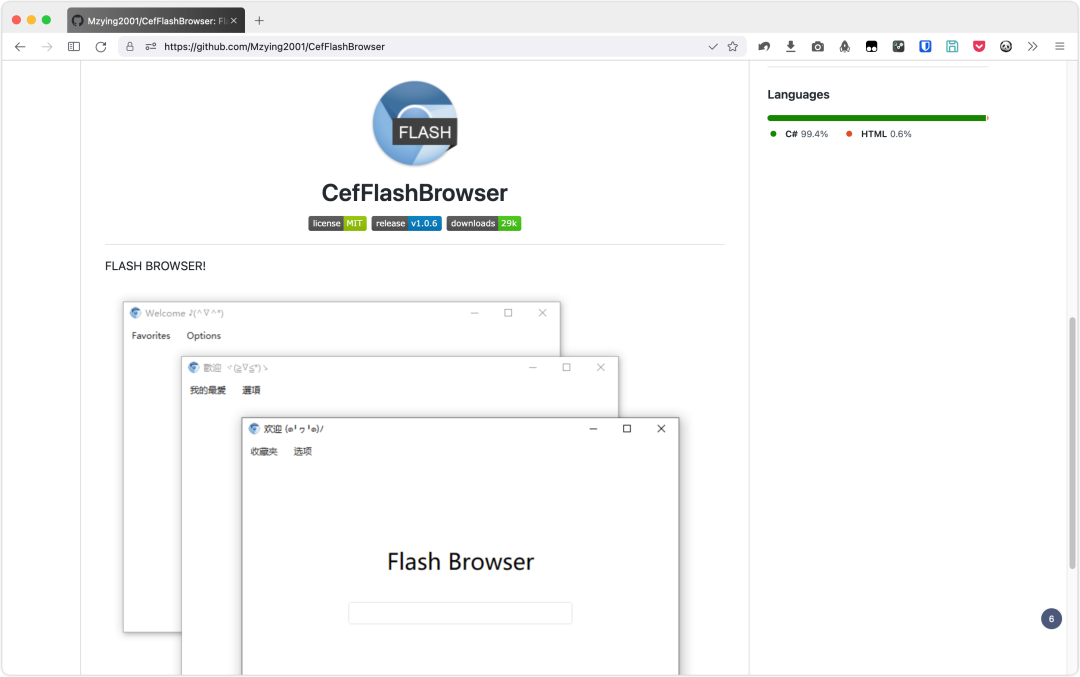
Task: Click the dark graph extension icon
Action: (x=898, y=47)
